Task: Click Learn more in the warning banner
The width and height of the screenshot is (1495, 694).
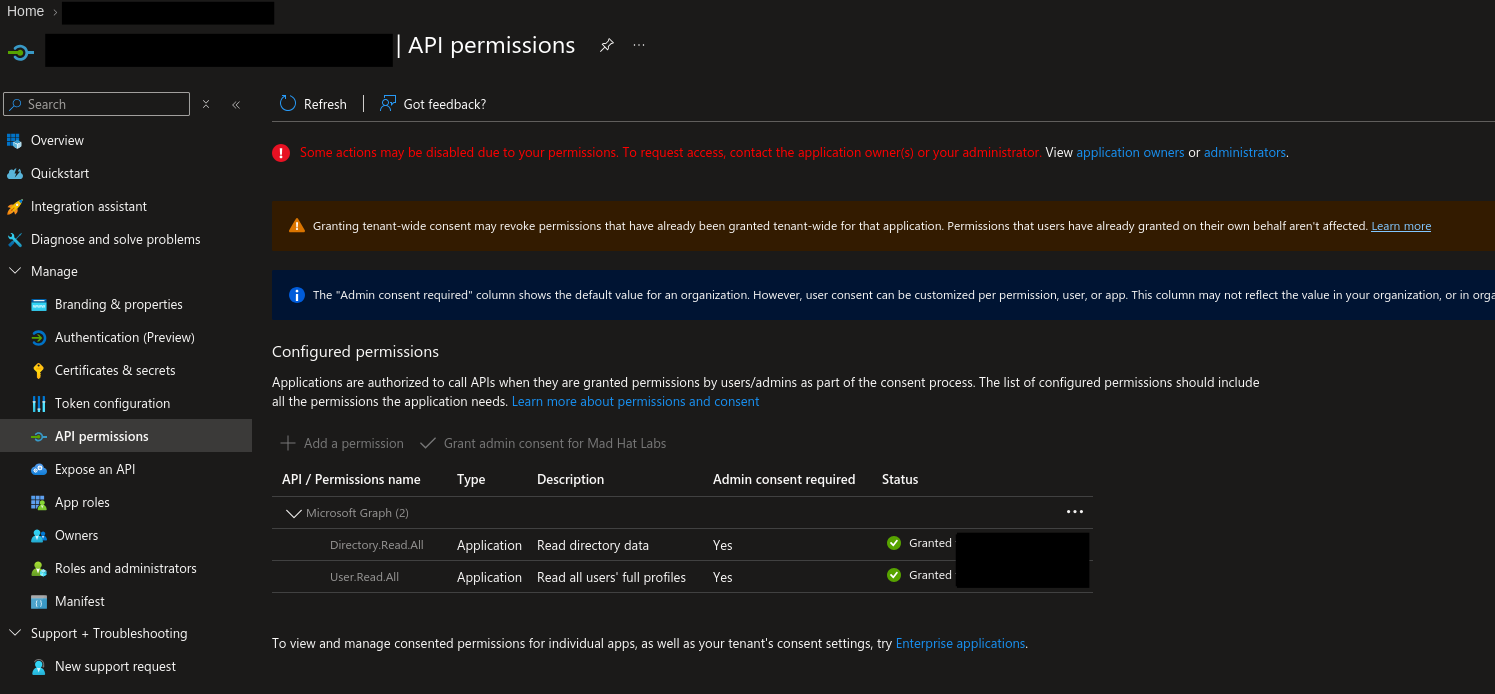Action: (x=1401, y=226)
